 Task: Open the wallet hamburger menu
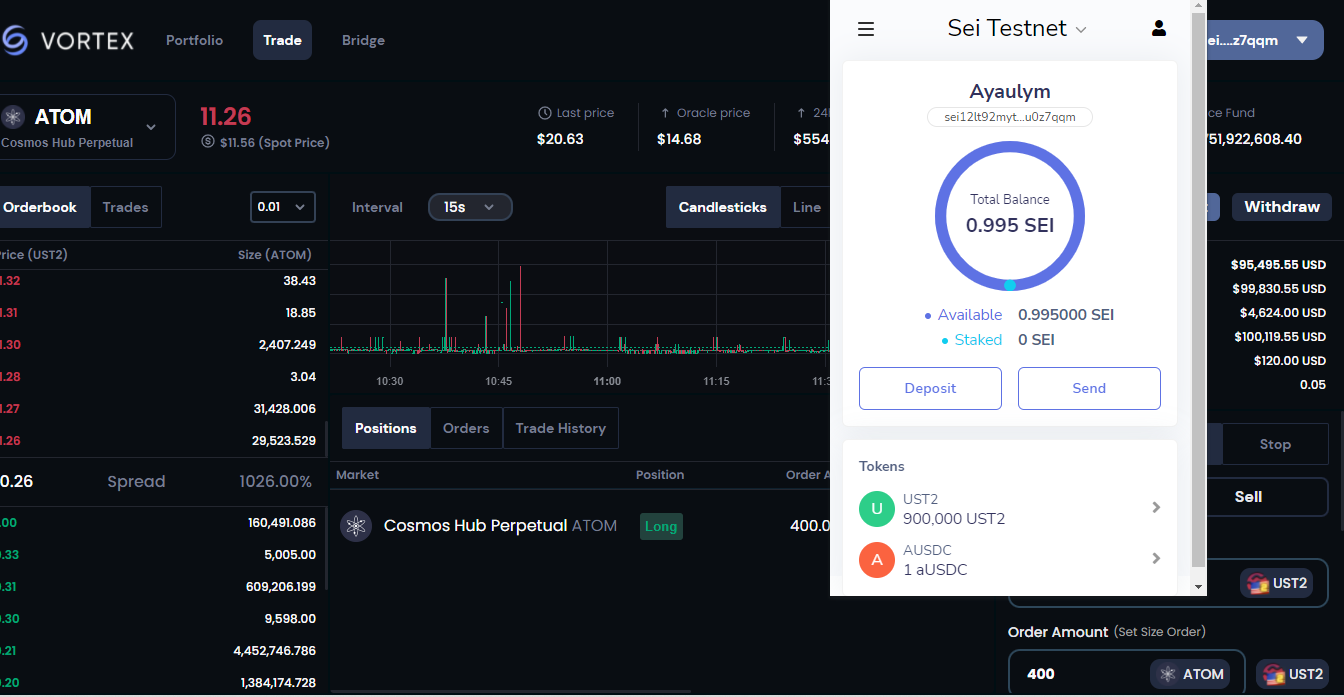click(866, 29)
